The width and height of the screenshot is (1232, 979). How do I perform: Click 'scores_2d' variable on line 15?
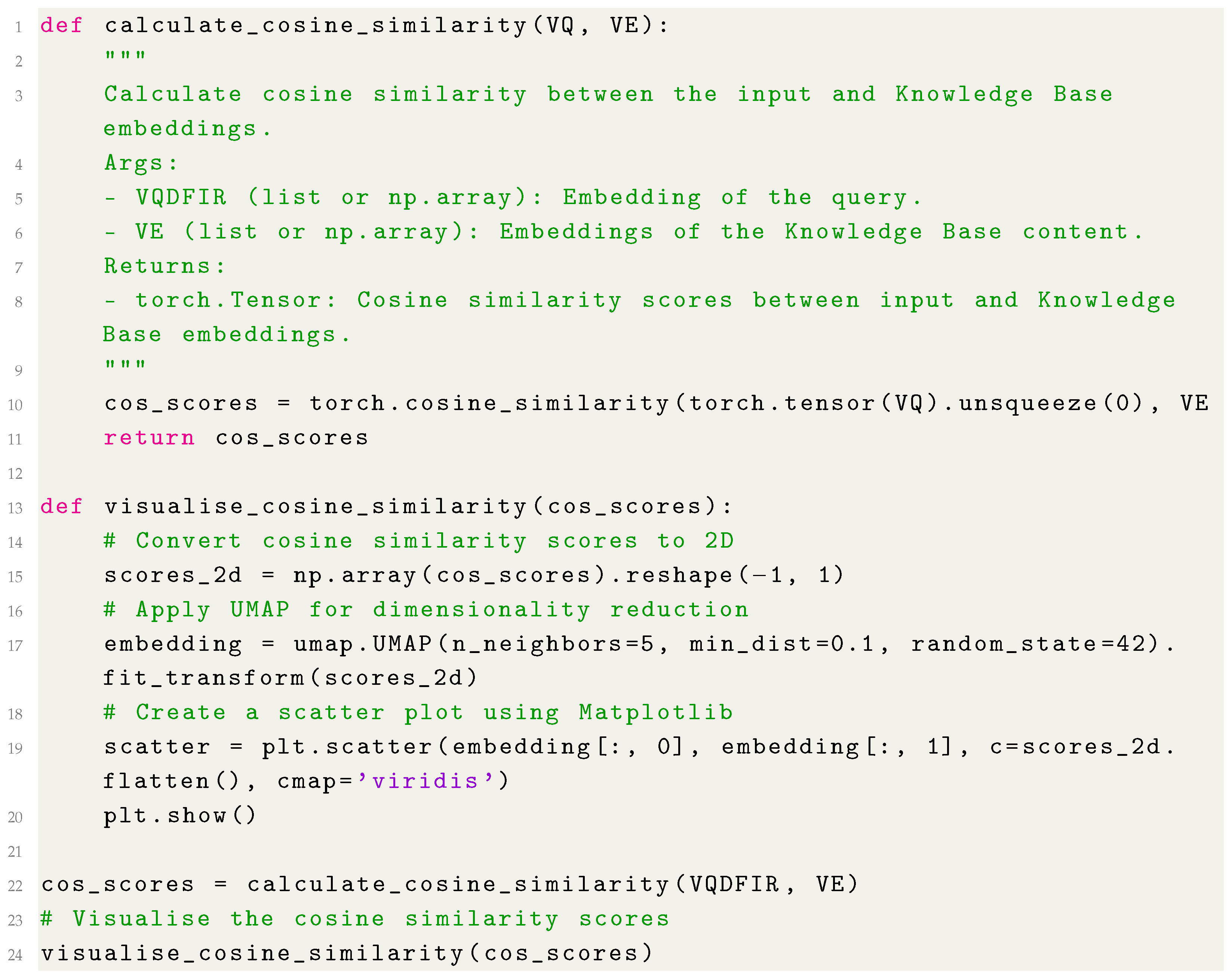173,575
